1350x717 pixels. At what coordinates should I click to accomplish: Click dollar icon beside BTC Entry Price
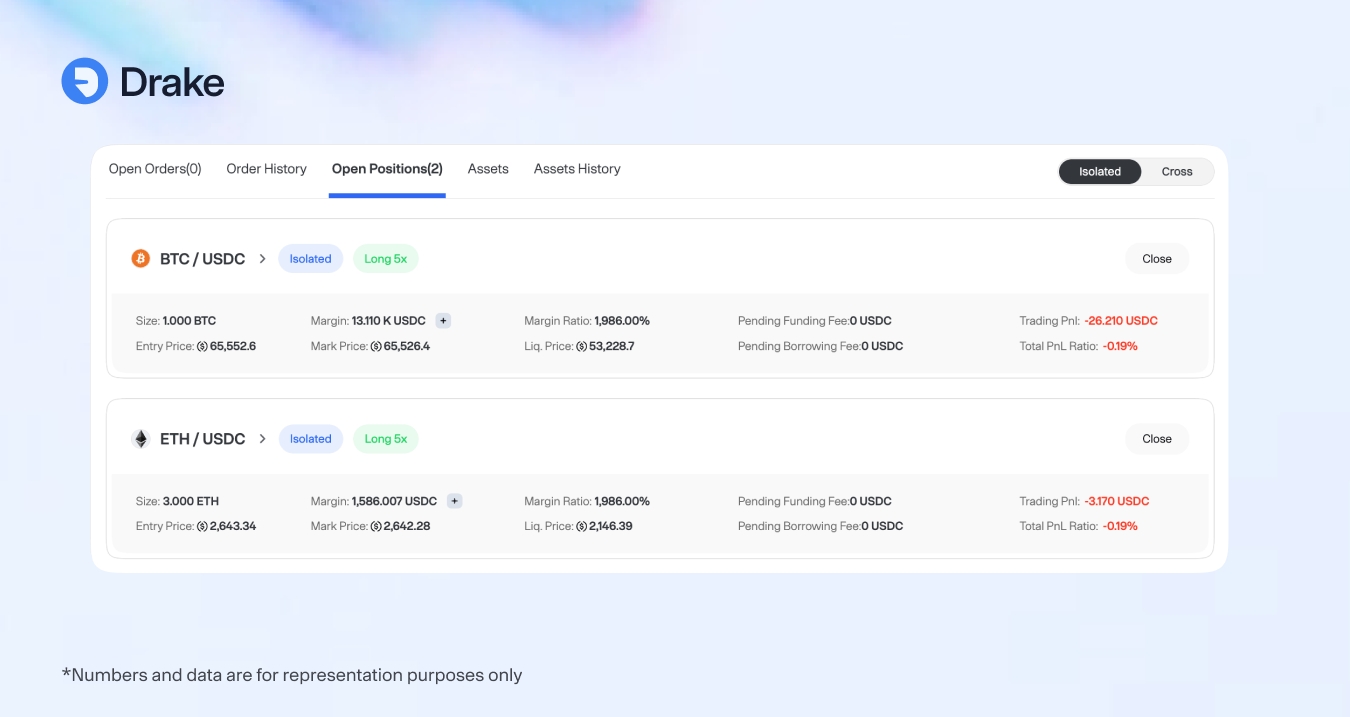(202, 346)
